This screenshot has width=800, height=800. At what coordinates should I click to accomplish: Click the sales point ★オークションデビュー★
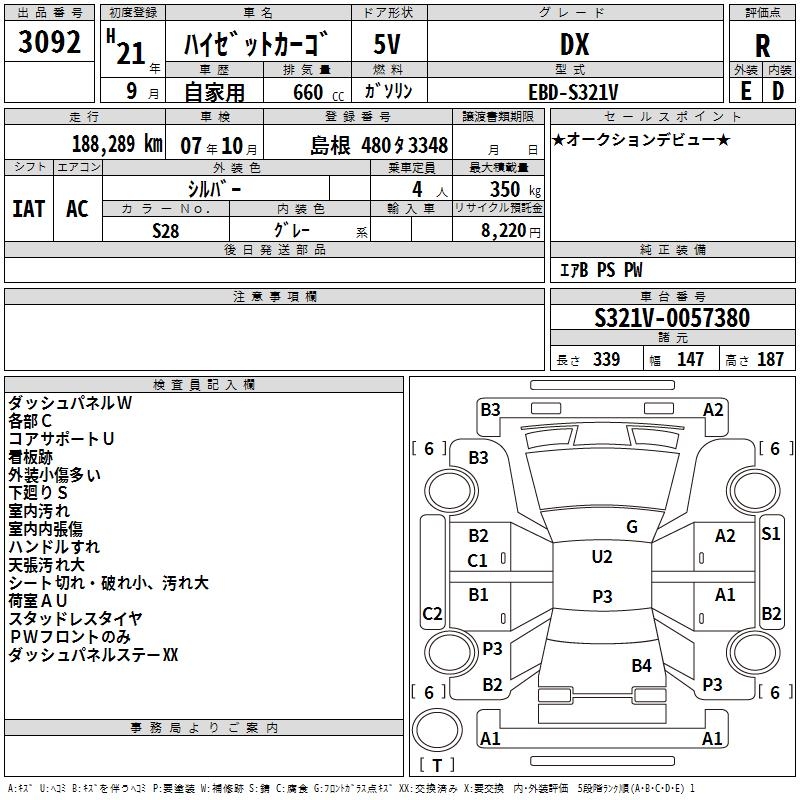641,140
